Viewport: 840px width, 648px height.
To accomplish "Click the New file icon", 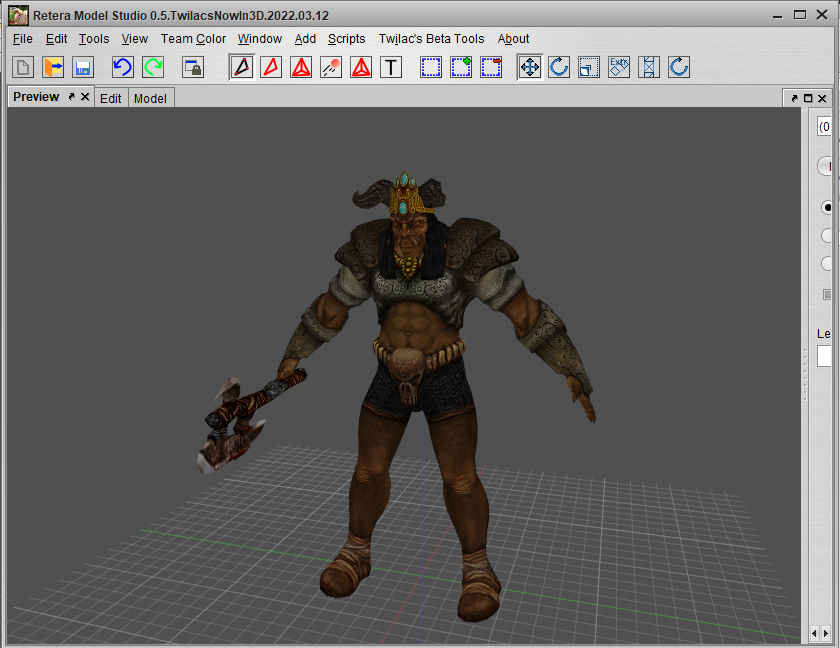I will pos(23,67).
